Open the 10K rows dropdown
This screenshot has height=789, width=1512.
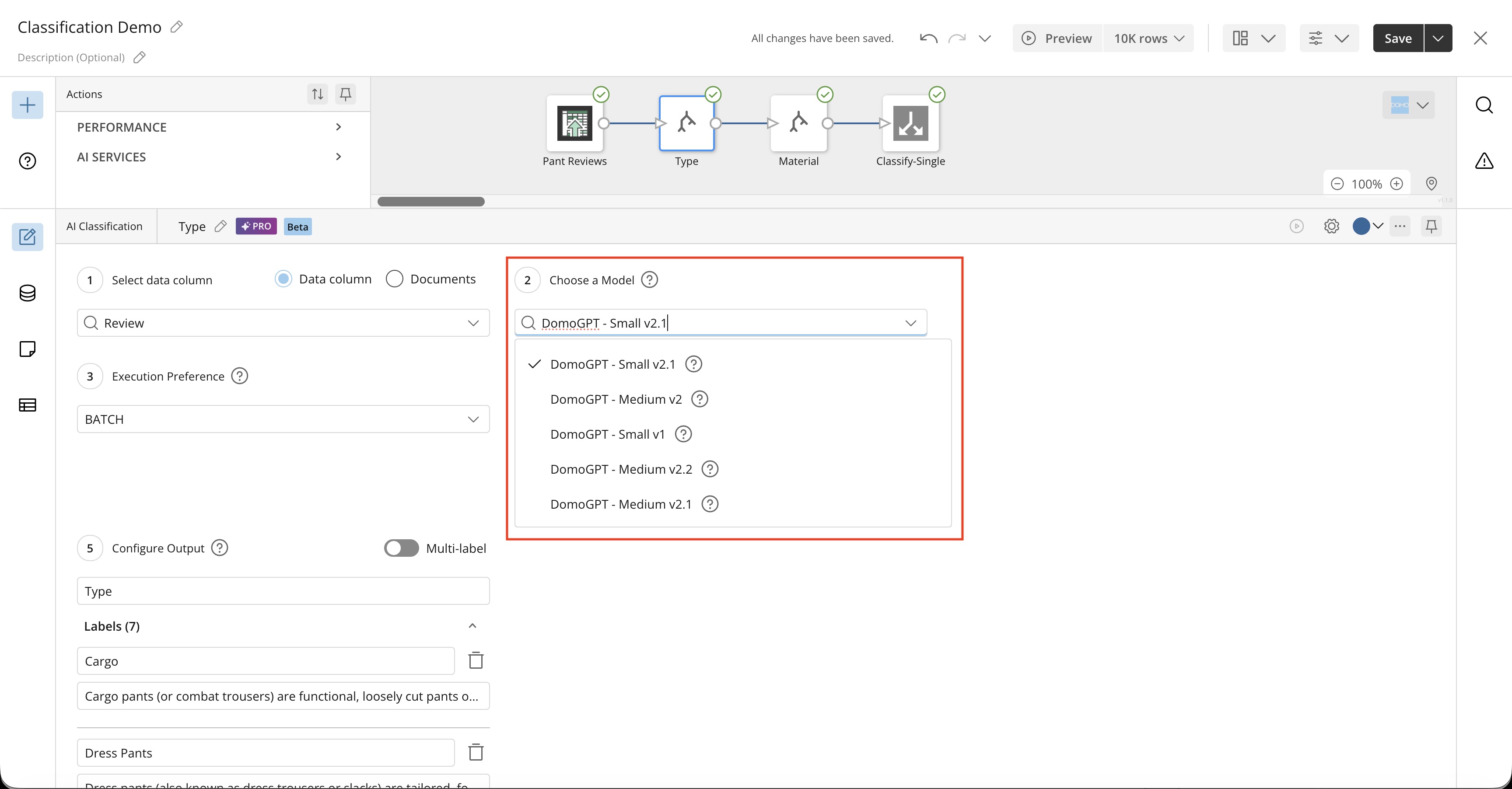tap(1149, 38)
